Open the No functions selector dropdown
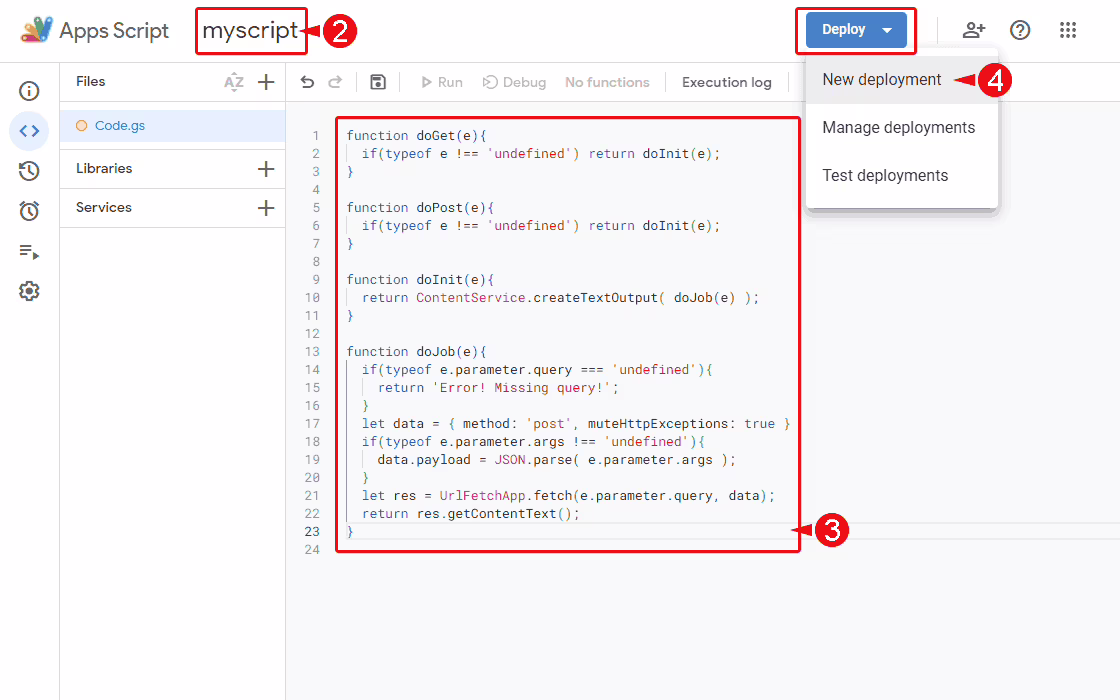1120x700 pixels. [x=607, y=82]
